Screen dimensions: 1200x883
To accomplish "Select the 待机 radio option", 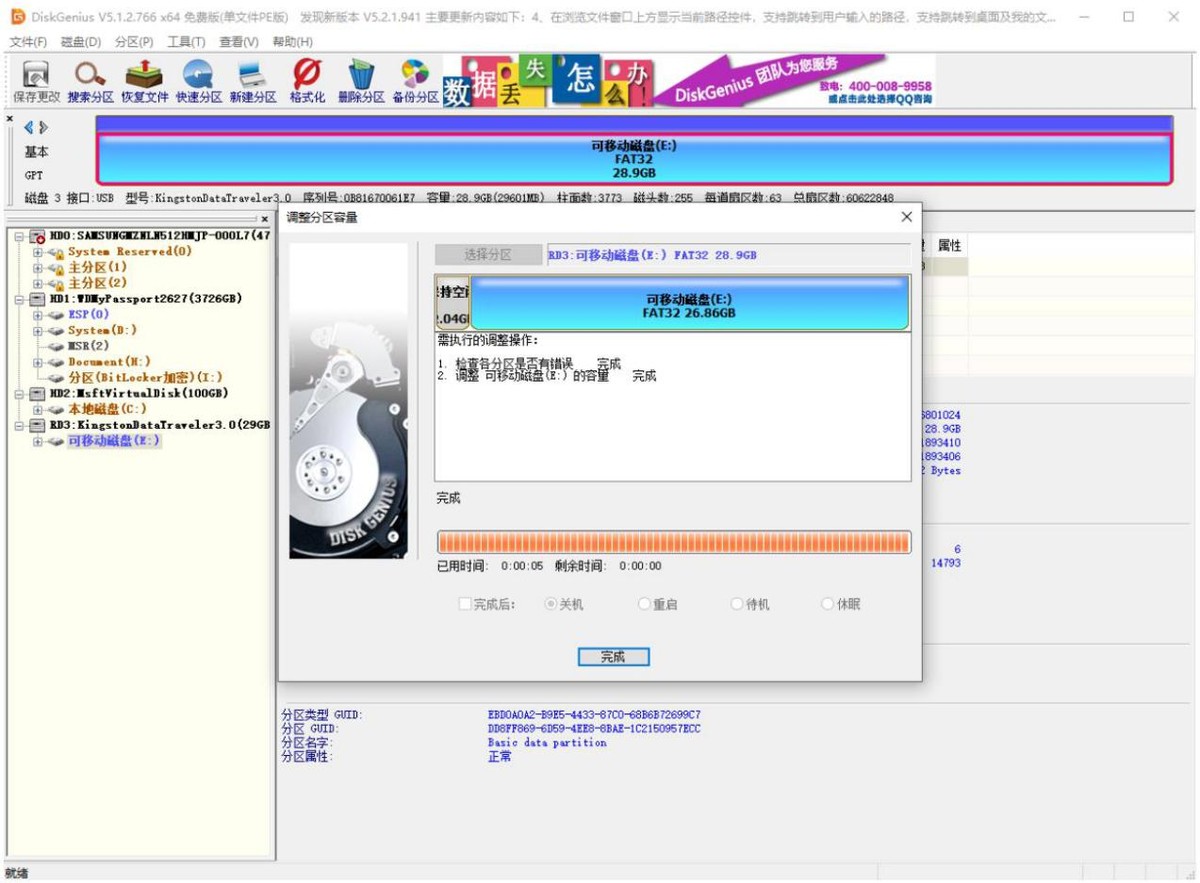I will 737,604.
